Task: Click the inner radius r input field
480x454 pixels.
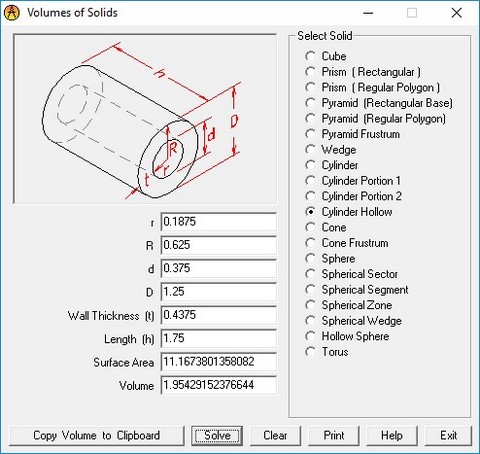Action: (219, 222)
